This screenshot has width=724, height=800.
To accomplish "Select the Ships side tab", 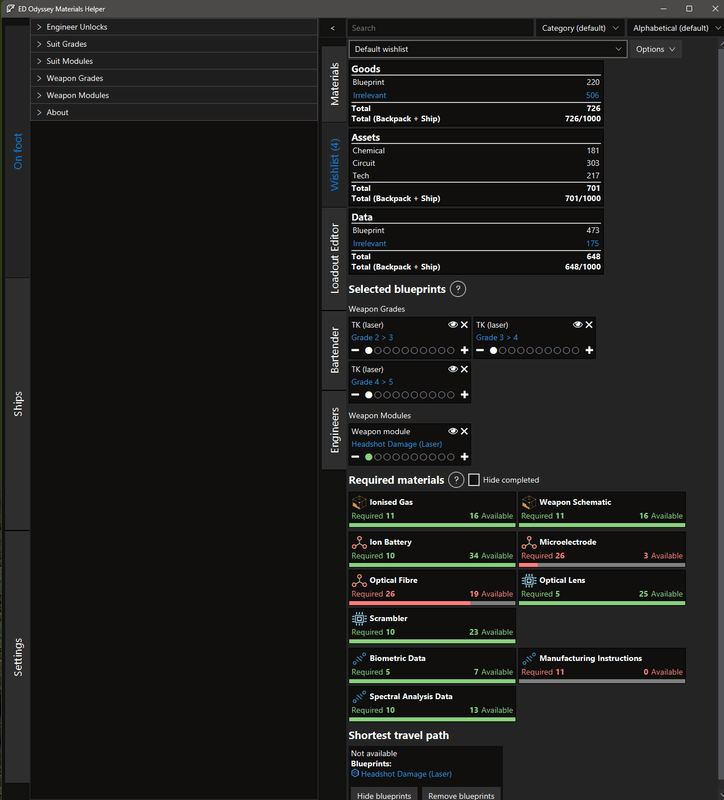I will click(17, 404).
